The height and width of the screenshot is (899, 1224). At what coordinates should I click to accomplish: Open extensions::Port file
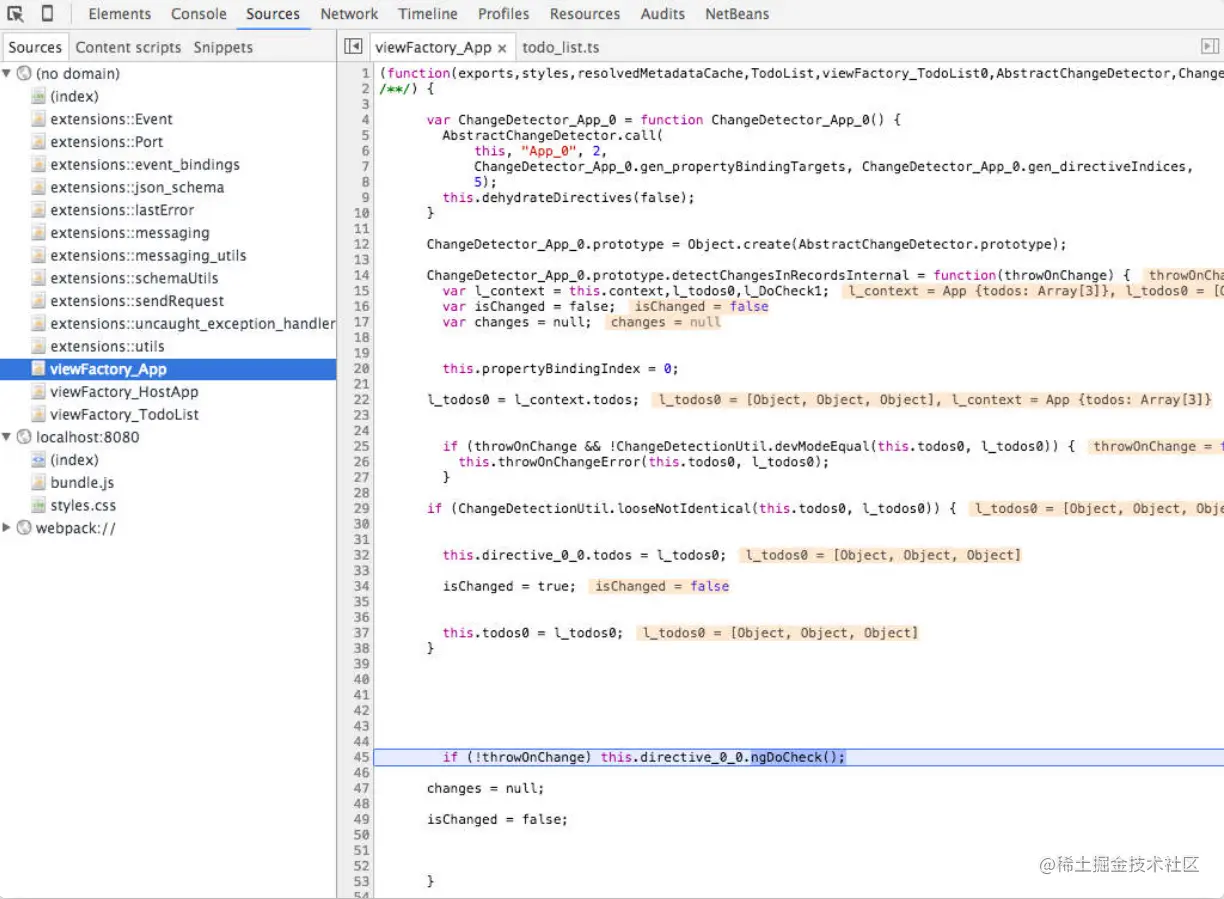coord(106,142)
